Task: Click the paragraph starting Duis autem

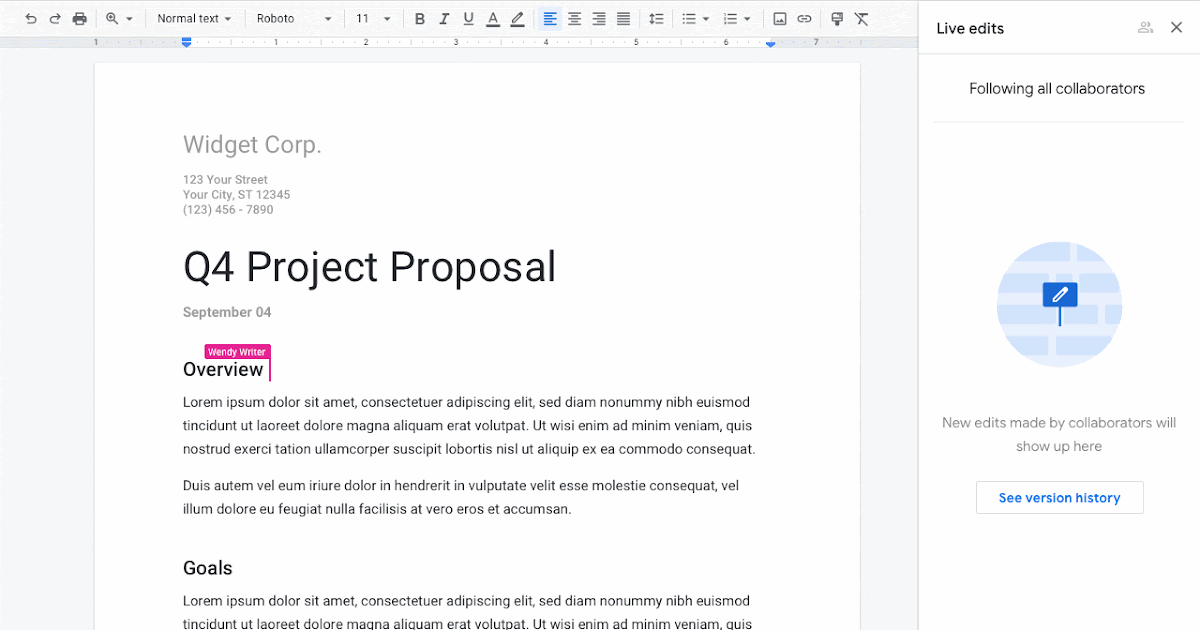Action: [x=461, y=497]
